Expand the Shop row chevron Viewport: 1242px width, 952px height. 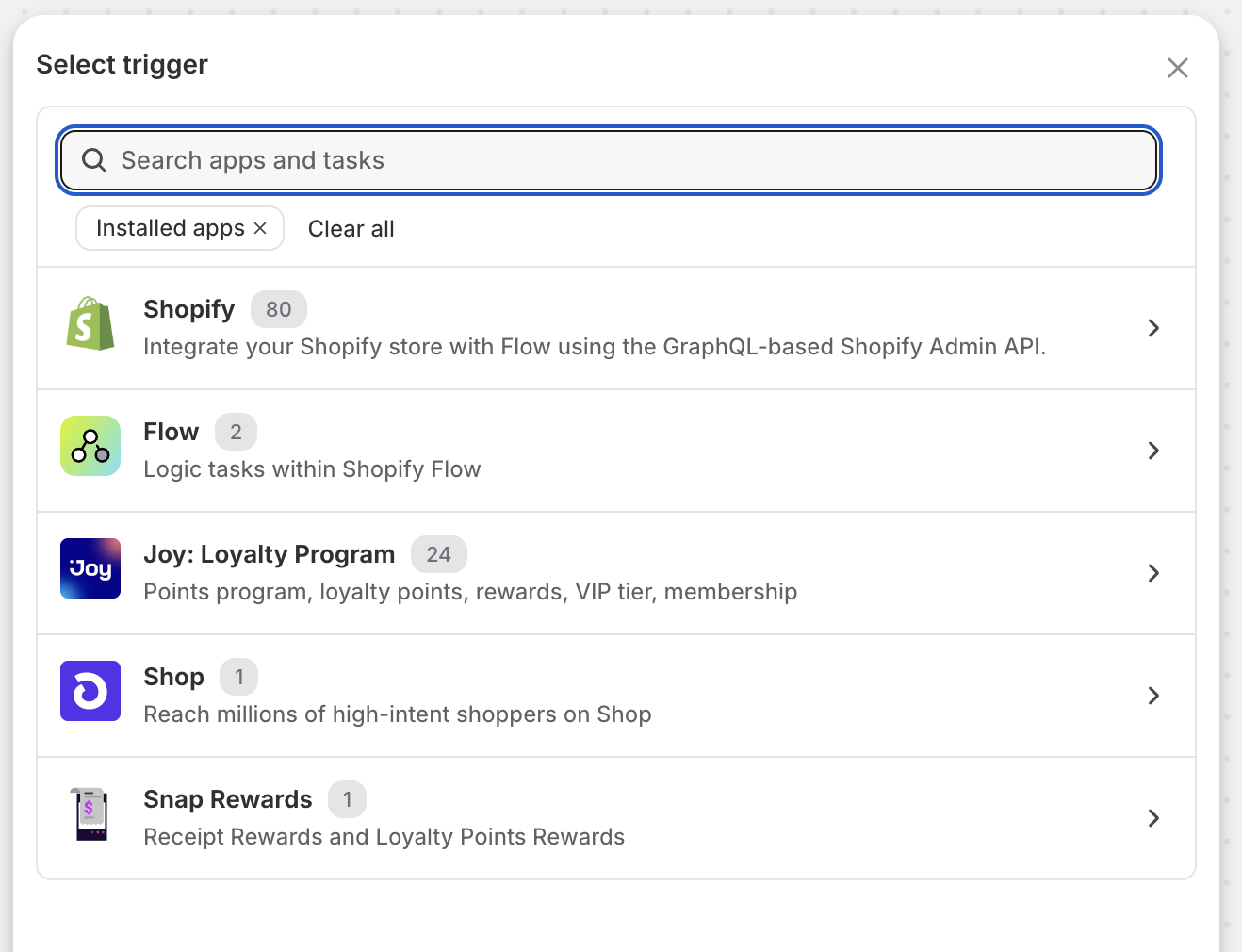(x=1153, y=696)
